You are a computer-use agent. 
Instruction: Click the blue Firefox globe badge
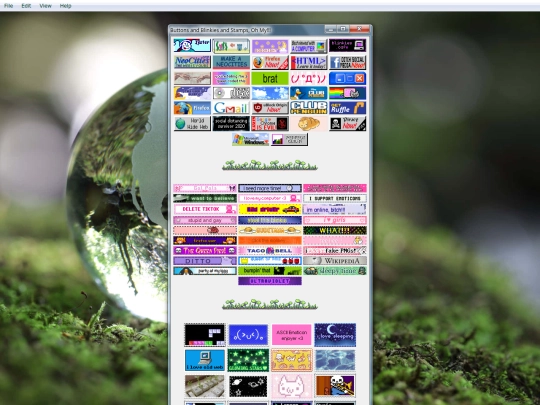point(192,108)
